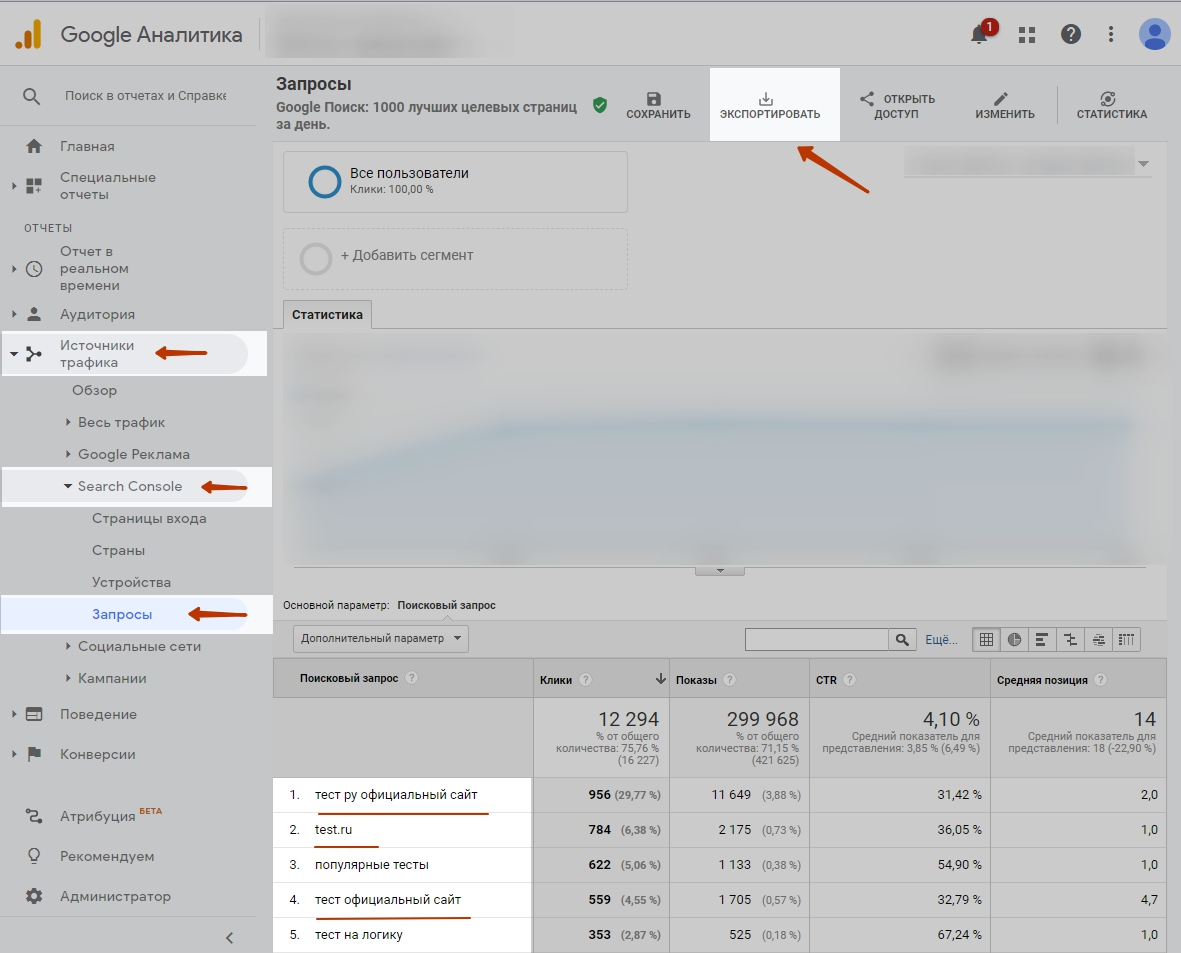Click the table search magnifier button
Screen dimensions: 1181x953
tap(902, 639)
